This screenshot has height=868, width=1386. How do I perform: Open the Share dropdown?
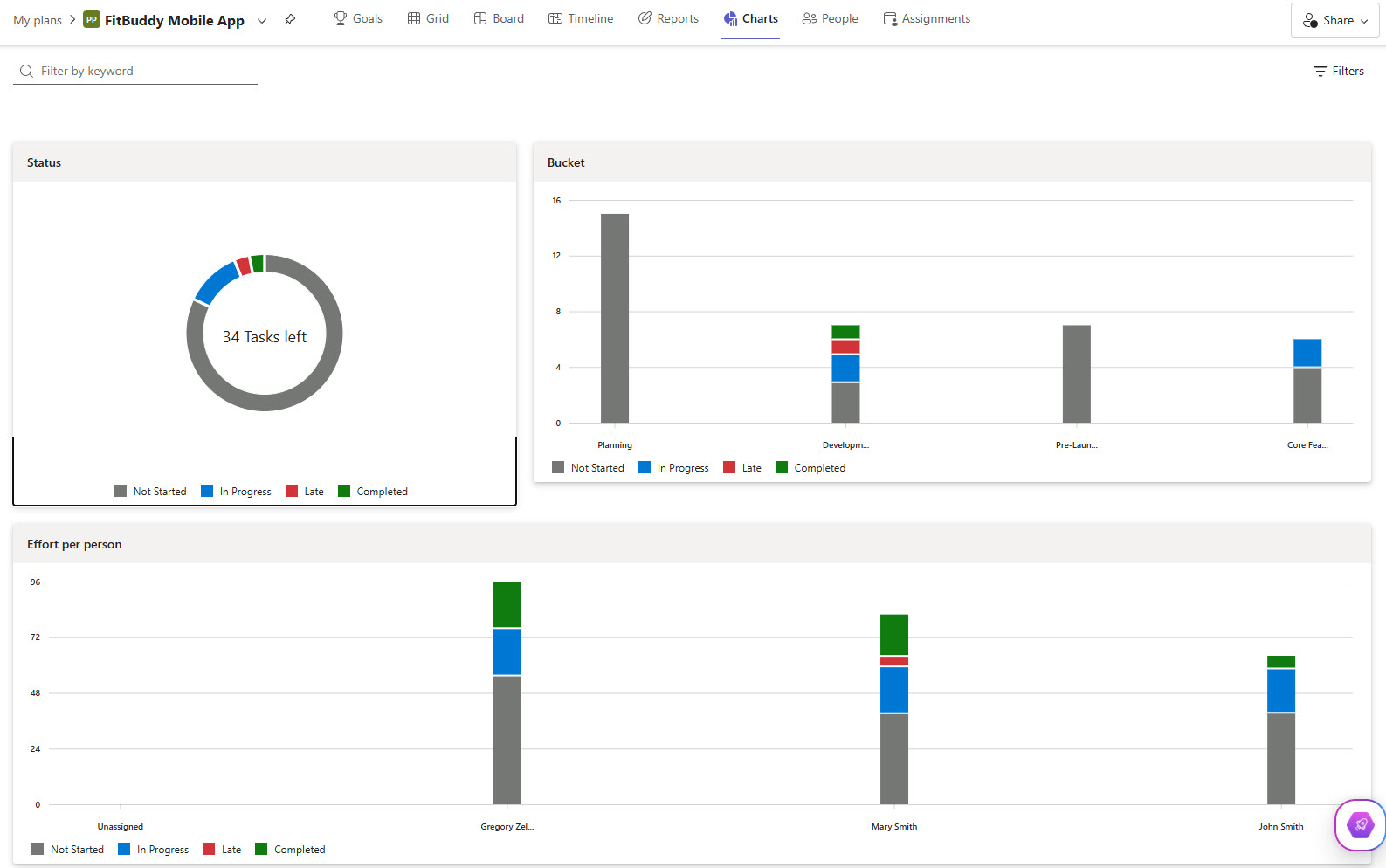click(1334, 20)
